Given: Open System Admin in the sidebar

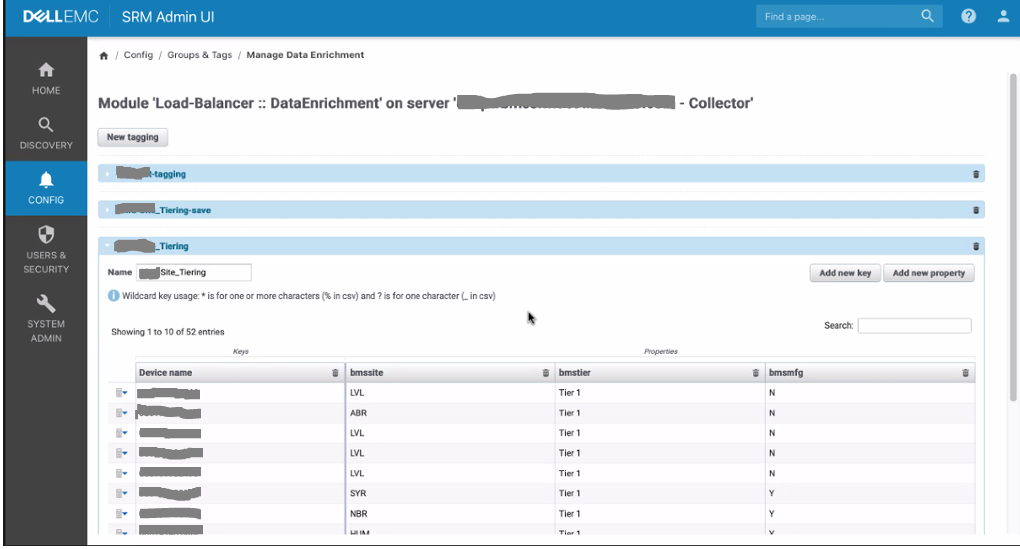Looking at the screenshot, I should (46, 318).
